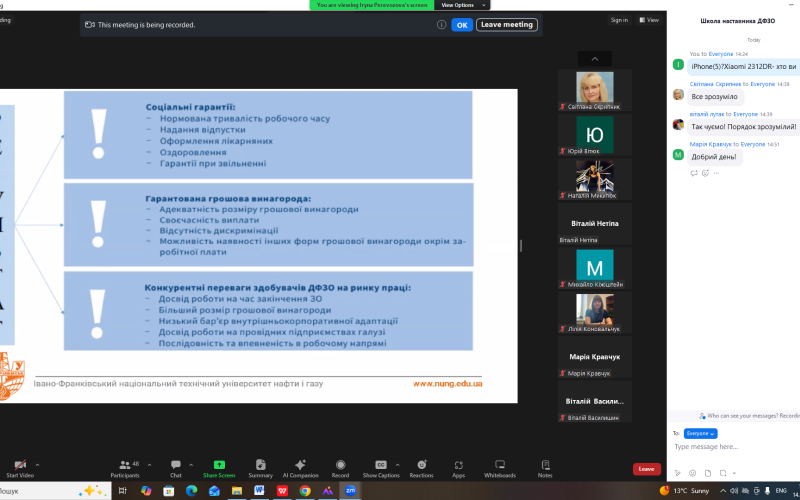Select the Михайло participant tile with M avatar
The width and height of the screenshot is (800, 500).
click(x=594, y=268)
